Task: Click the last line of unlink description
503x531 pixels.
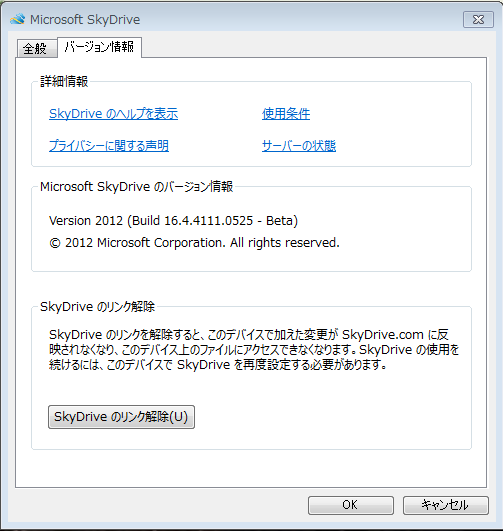Action: [x=218, y=365]
